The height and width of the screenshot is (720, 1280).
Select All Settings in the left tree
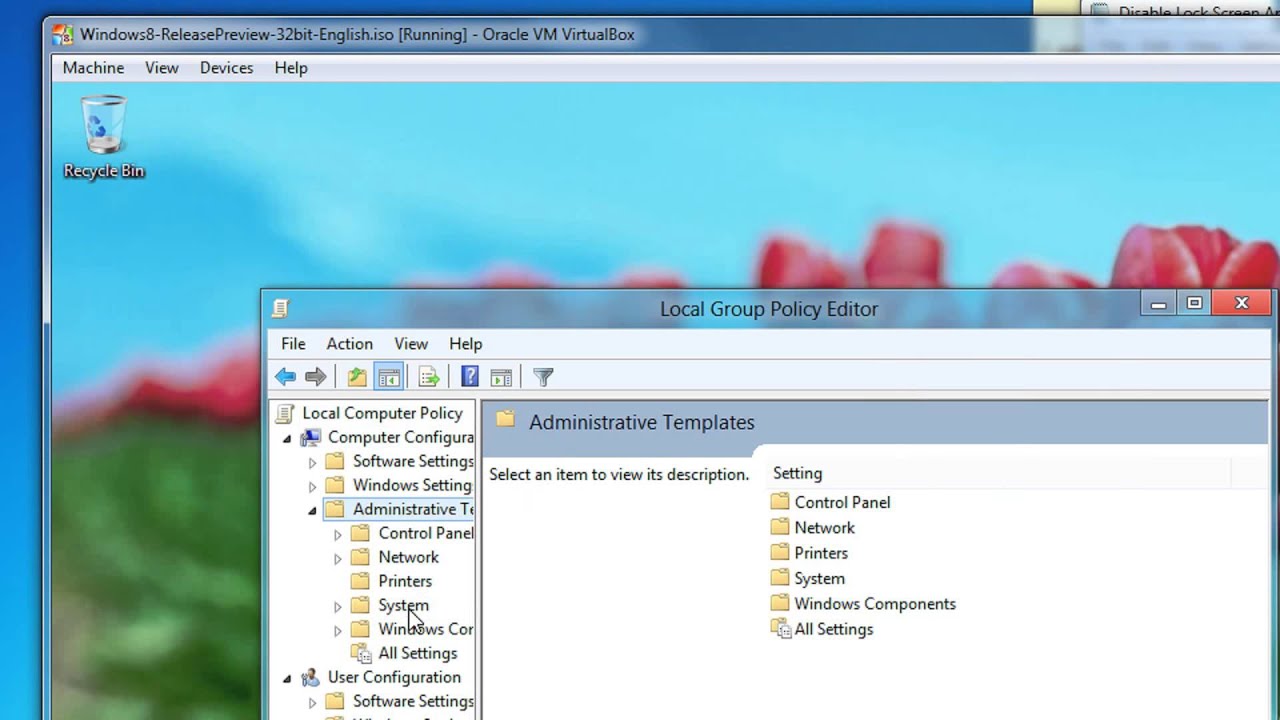417,653
